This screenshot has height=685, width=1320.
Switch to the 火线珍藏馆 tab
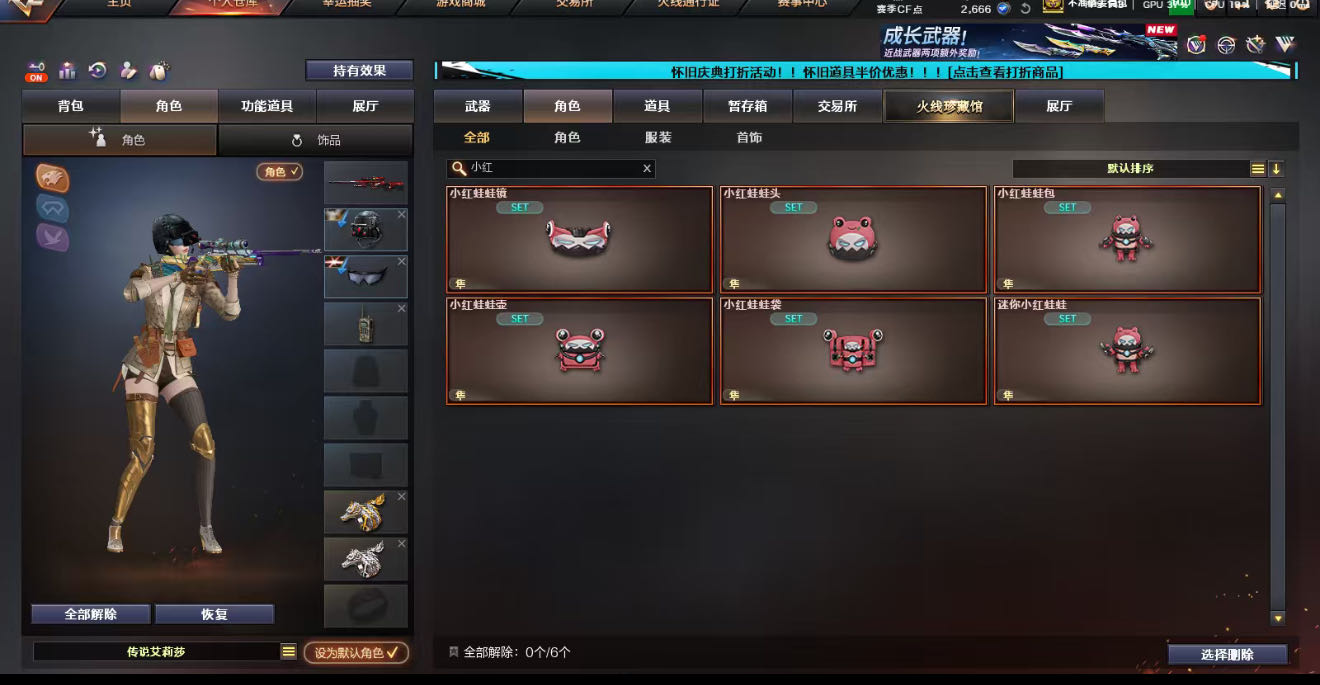(948, 106)
